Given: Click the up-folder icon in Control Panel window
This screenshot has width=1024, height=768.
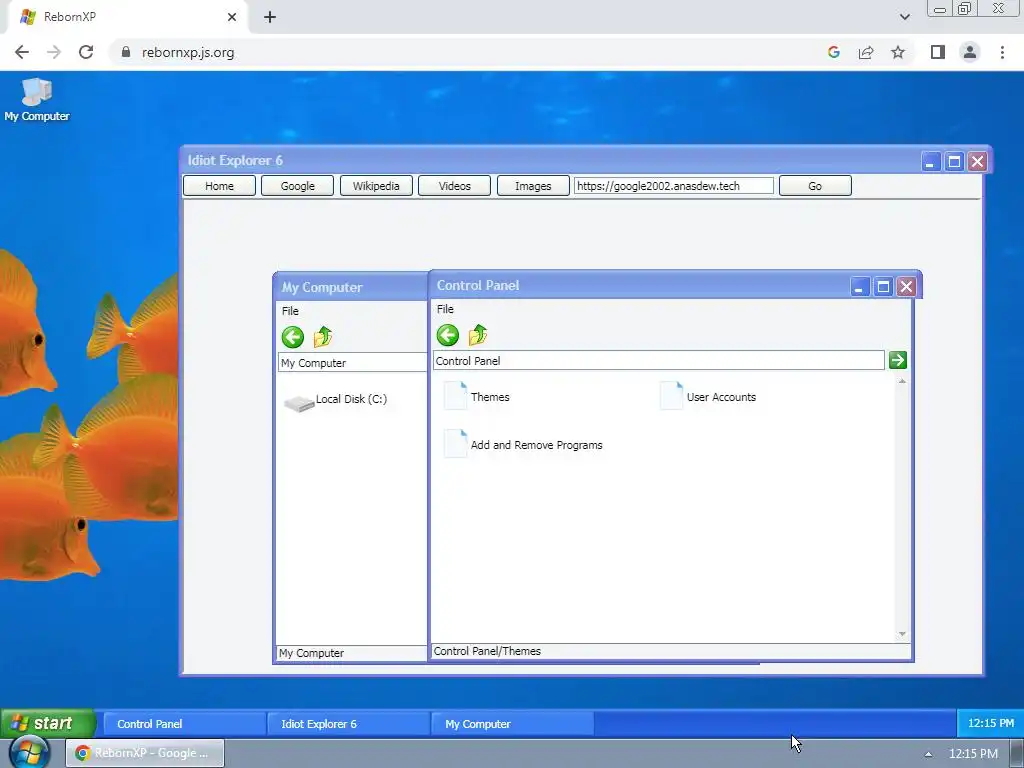Looking at the screenshot, I should [x=478, y=334].
